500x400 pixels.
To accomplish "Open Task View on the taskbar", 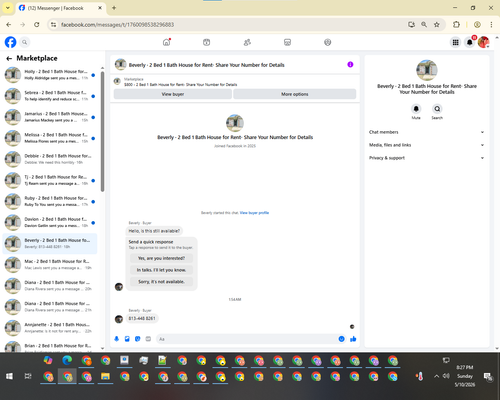I will click(x=28, y=376).
